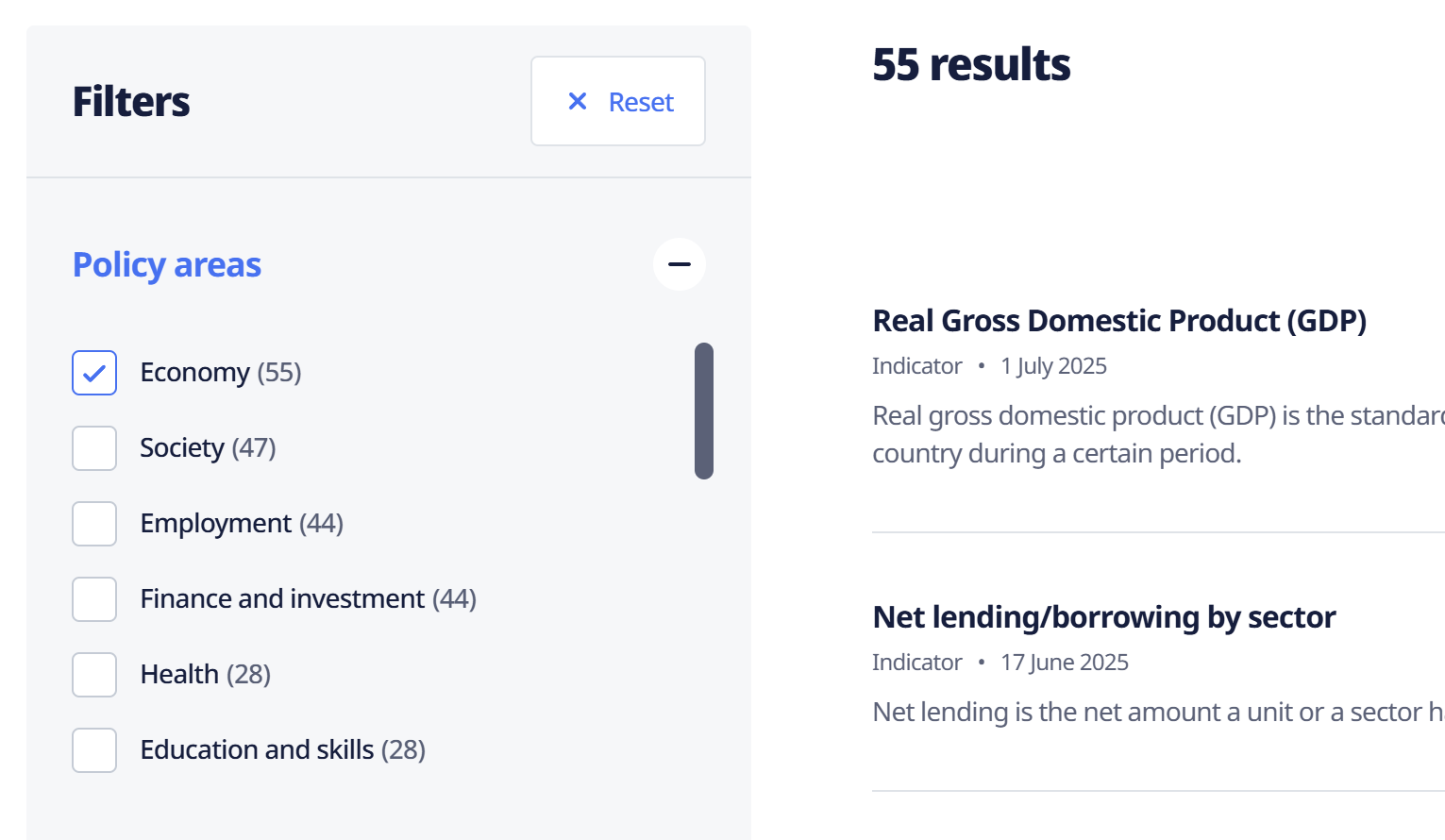Click the Policy areas list scrollbar thumb
The width and height of the screenshot is (1445, 840).
[x=704, y=411]
